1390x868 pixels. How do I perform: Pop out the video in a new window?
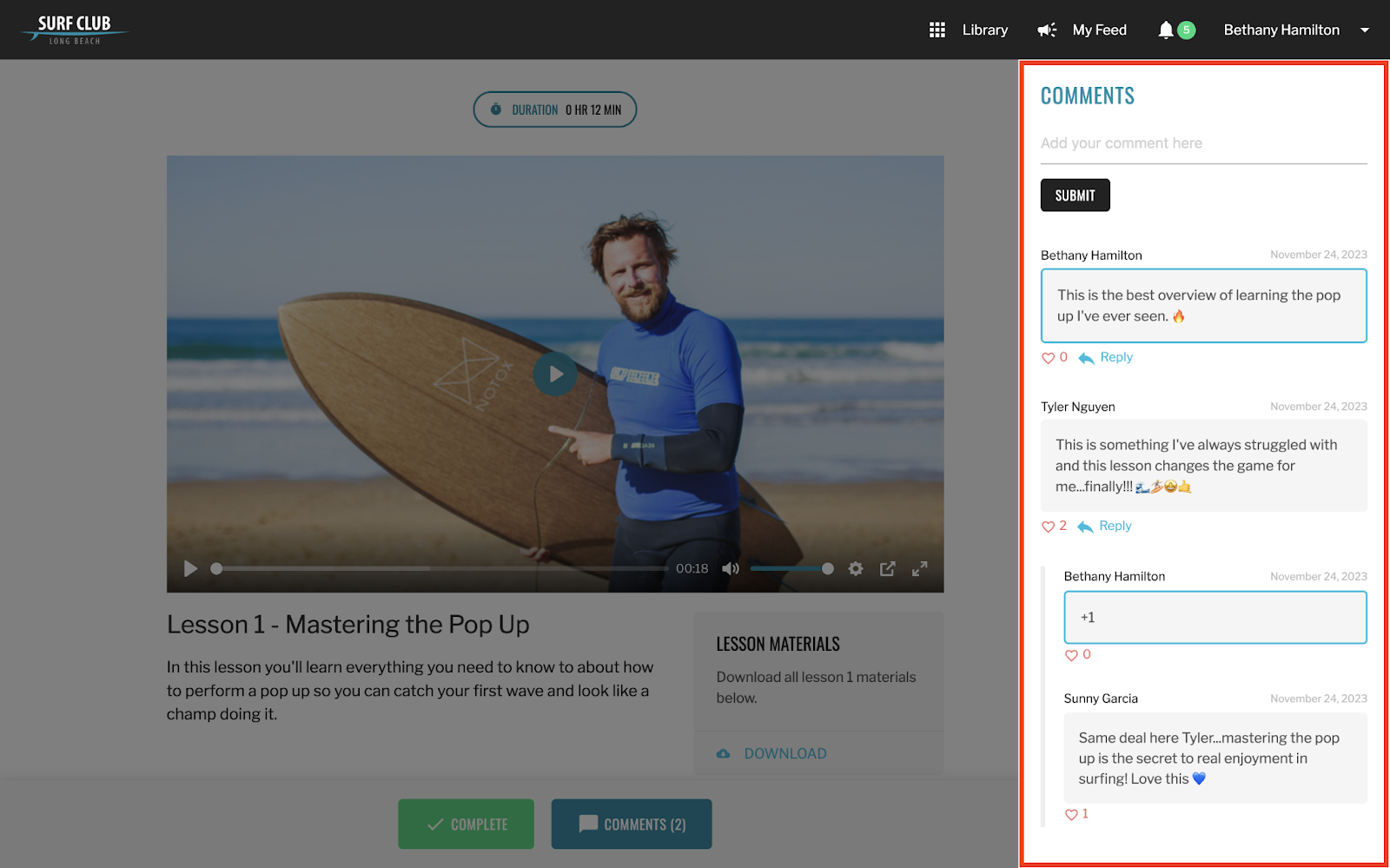pos(887,568)
